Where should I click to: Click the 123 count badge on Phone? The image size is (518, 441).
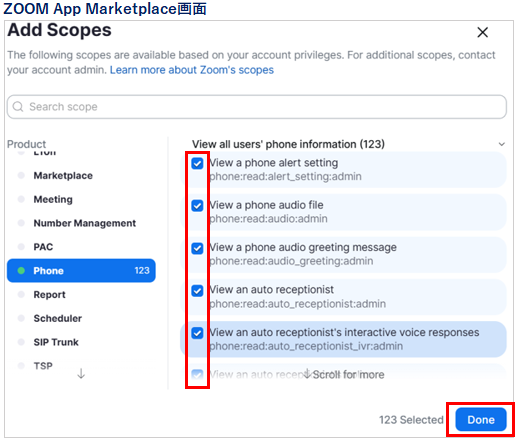(142, 271)
